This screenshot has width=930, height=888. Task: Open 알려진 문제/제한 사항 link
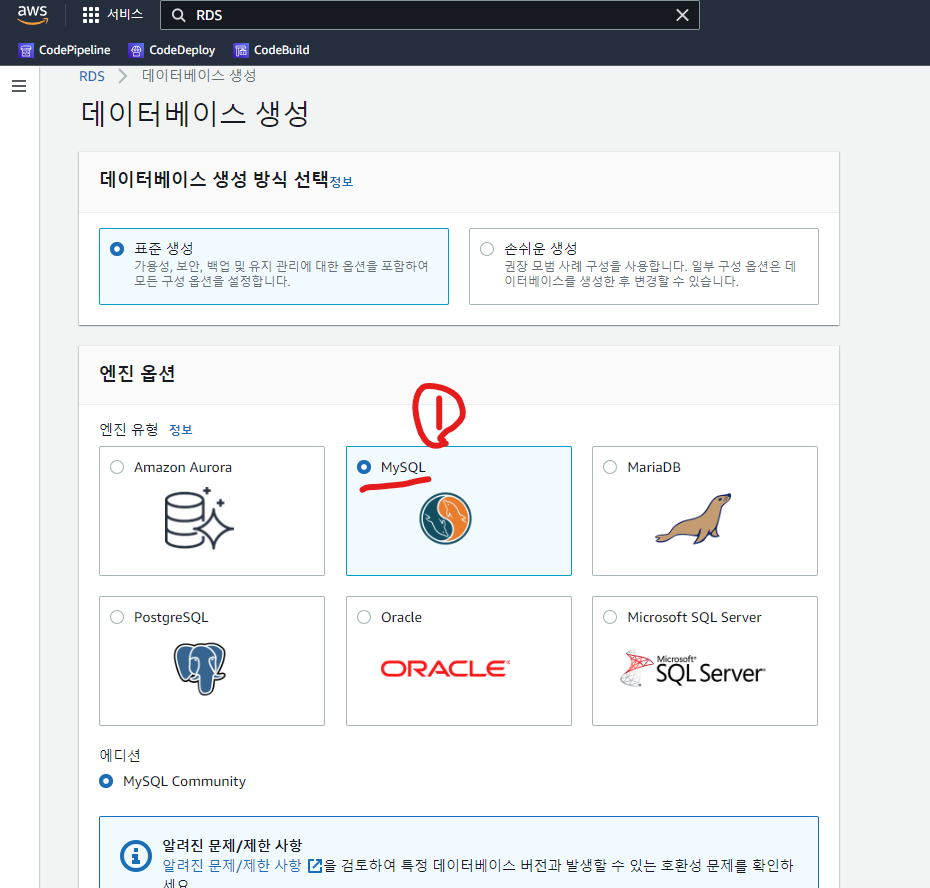coord(232,865)
